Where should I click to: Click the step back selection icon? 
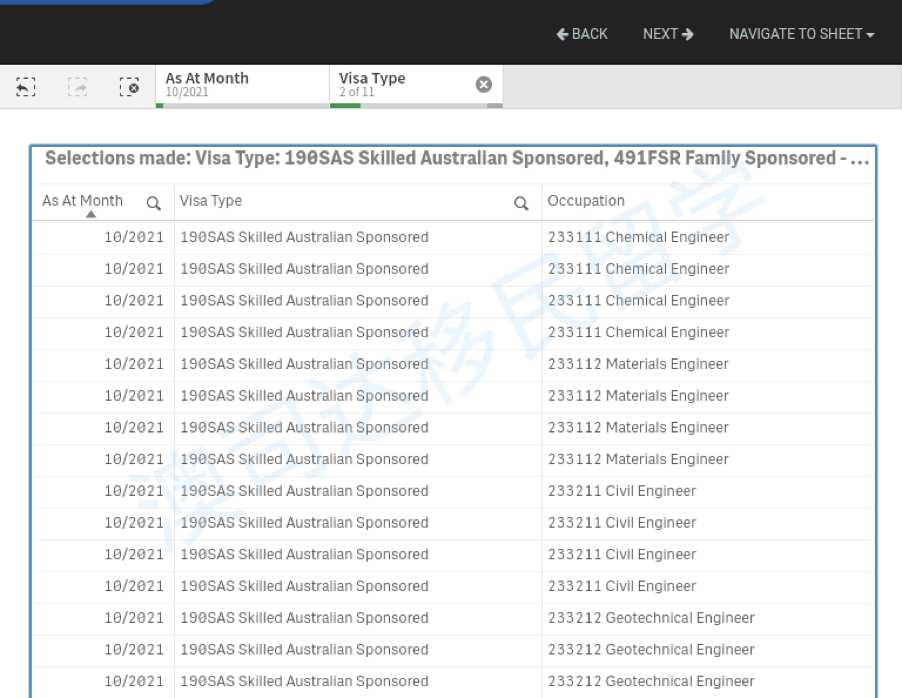(x=26, y=87)
